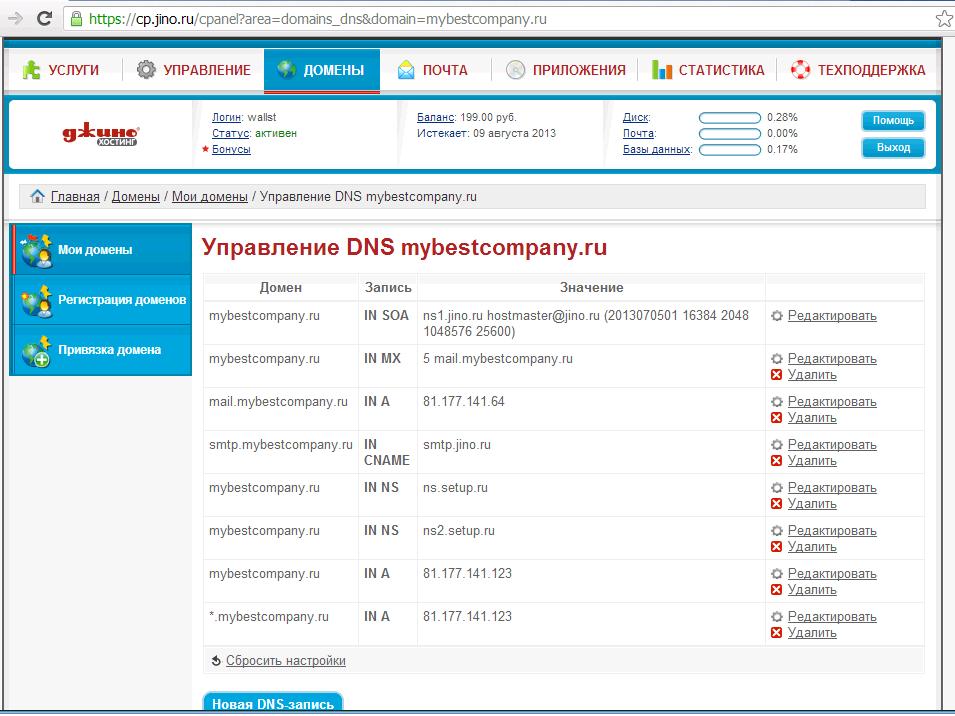Click Редактировать for the ns2.setup.ru record
Image resolution: width=955 pixels, height=716 pixels.
tap(832, 531)
